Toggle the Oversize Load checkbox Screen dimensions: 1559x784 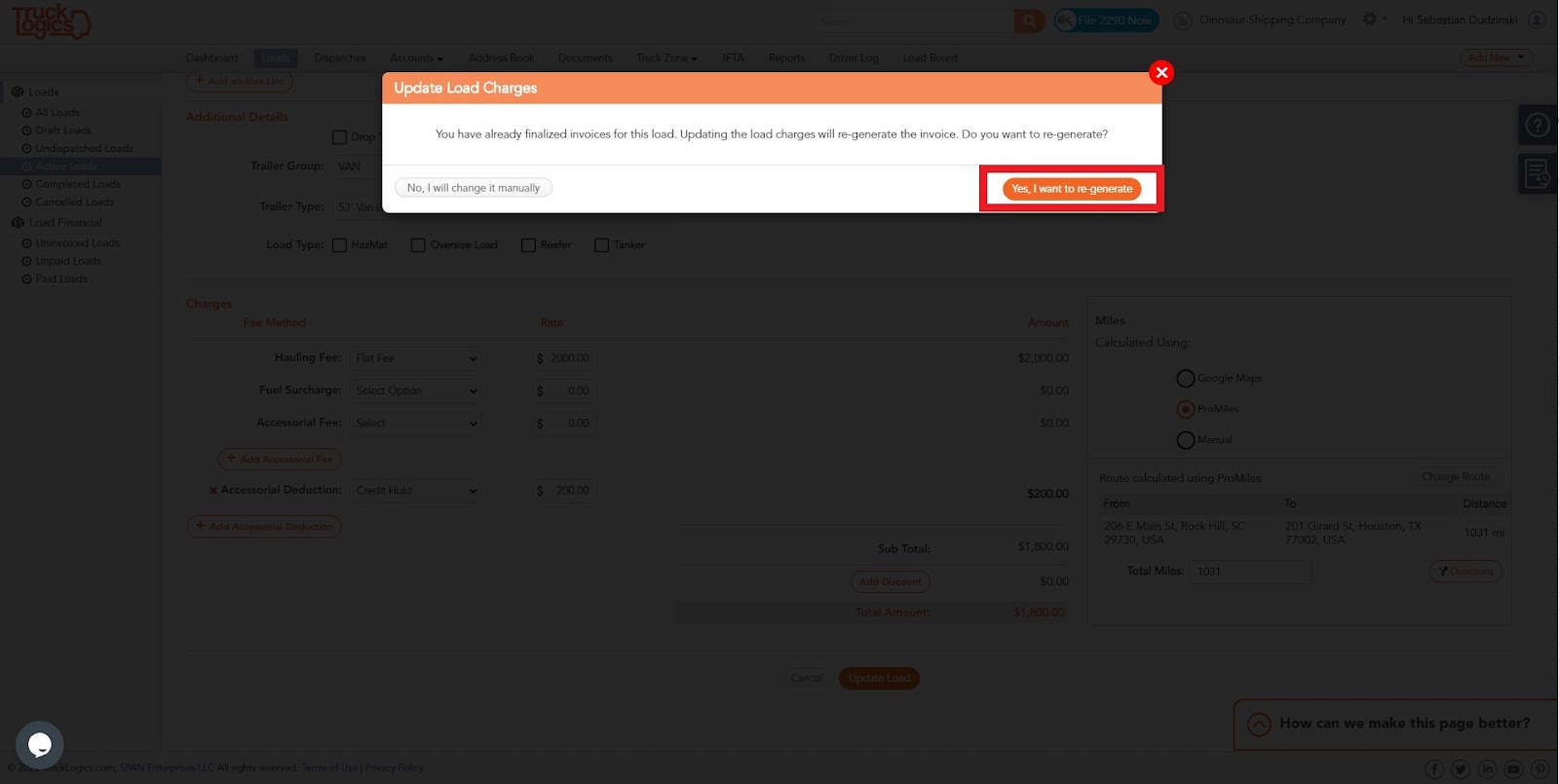pyautogui.click(x=418, y=245)
